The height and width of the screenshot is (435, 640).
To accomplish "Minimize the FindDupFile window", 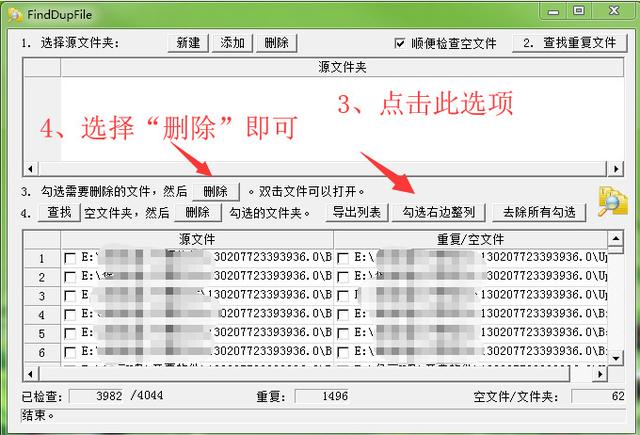I will point(553,12).
